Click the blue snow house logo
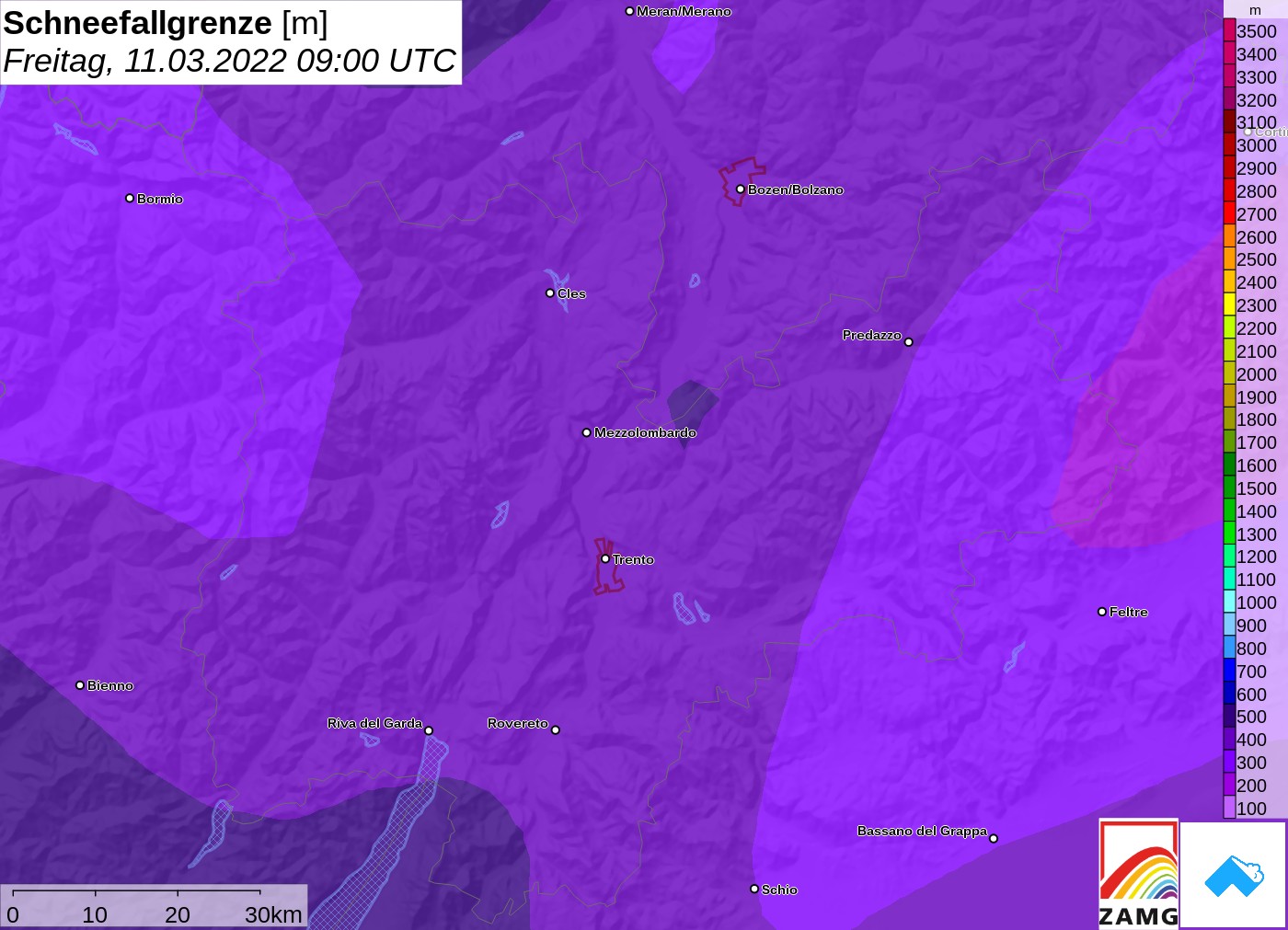 1233,875
